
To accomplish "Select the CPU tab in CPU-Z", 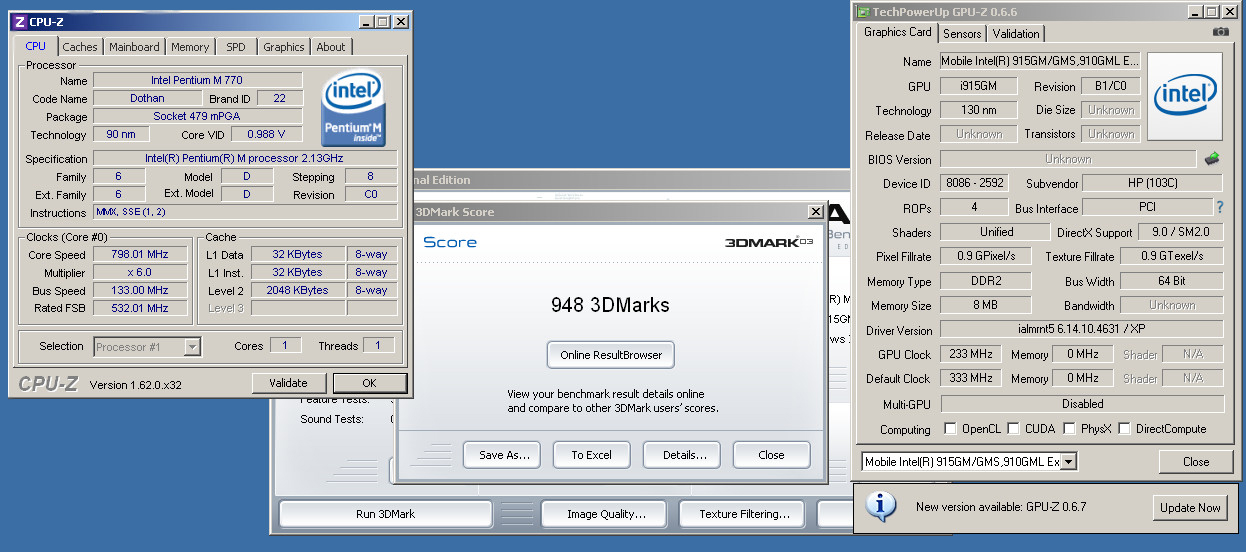I will point(36,45).
